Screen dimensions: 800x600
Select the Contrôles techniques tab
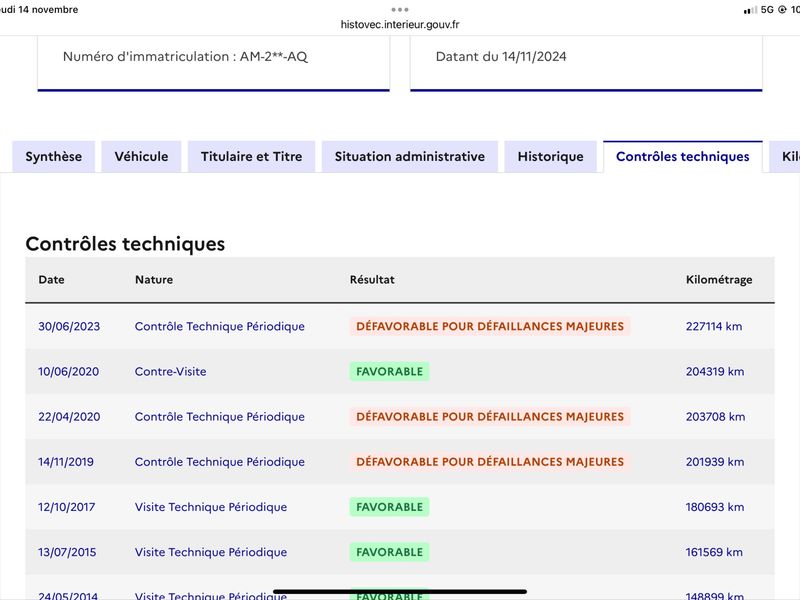coord(683,156)
